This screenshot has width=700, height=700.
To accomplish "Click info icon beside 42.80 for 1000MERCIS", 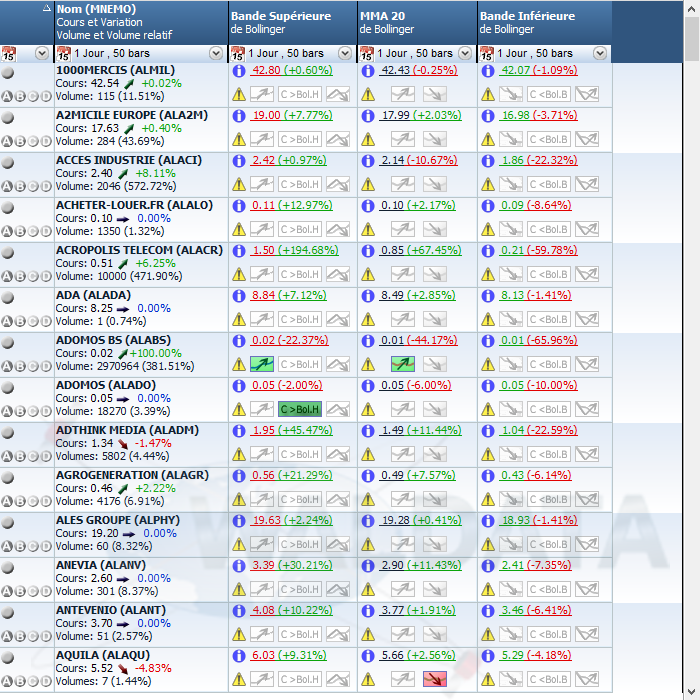I will tap(239, 71).
